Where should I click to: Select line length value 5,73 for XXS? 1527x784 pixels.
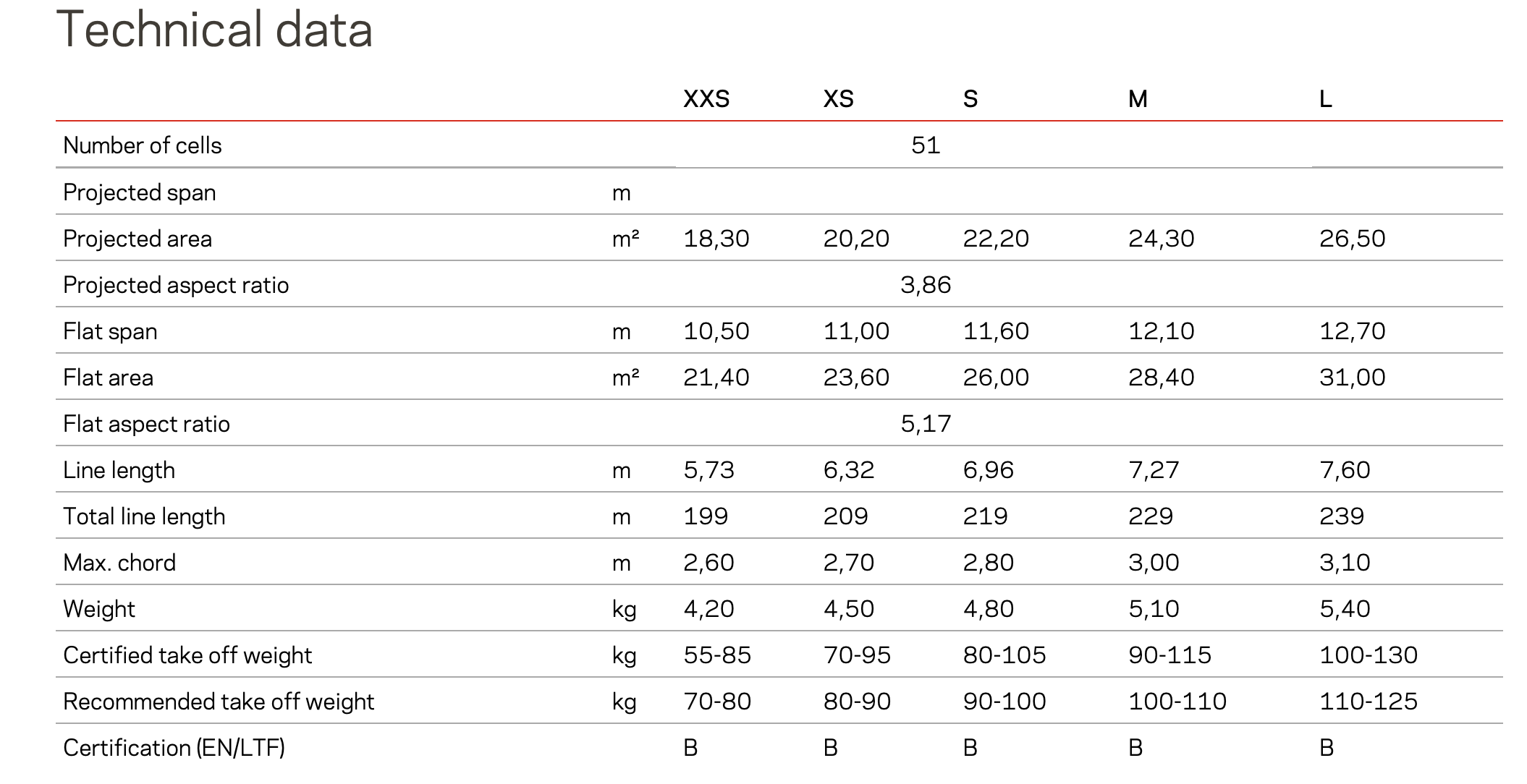(x=708, y=470)
